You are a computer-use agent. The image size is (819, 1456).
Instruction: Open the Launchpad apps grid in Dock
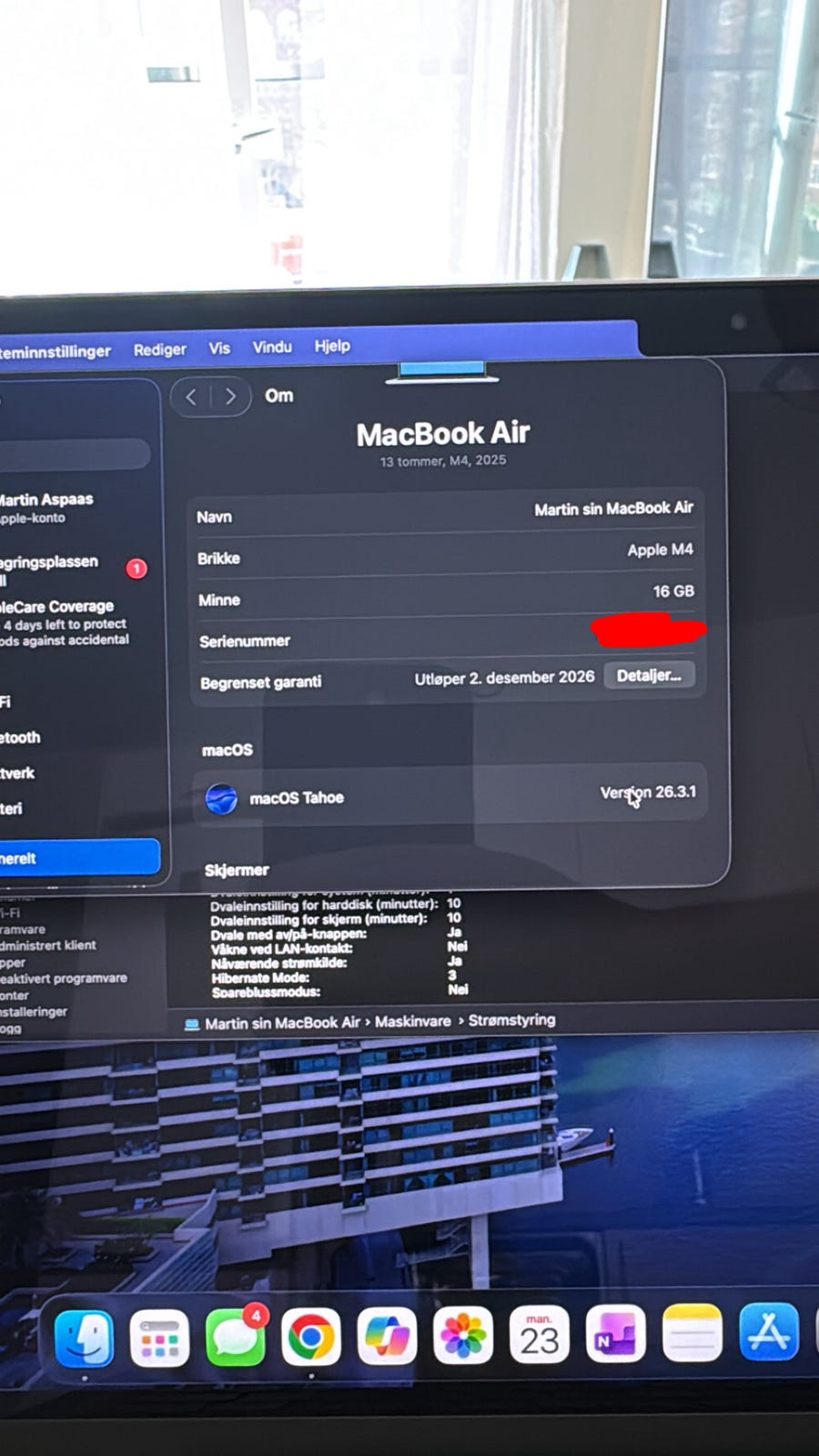[159, 1339]
